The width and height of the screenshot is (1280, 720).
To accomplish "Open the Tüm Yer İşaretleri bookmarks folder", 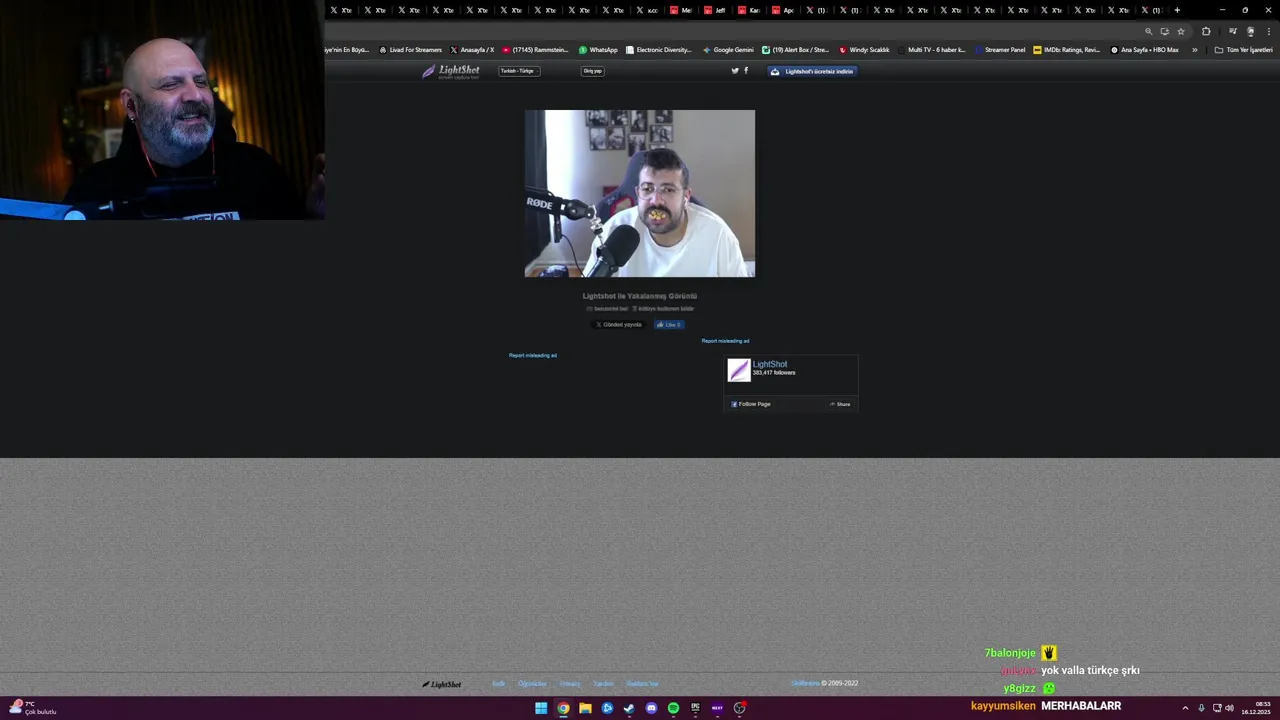I will (x=1243, y=50).
